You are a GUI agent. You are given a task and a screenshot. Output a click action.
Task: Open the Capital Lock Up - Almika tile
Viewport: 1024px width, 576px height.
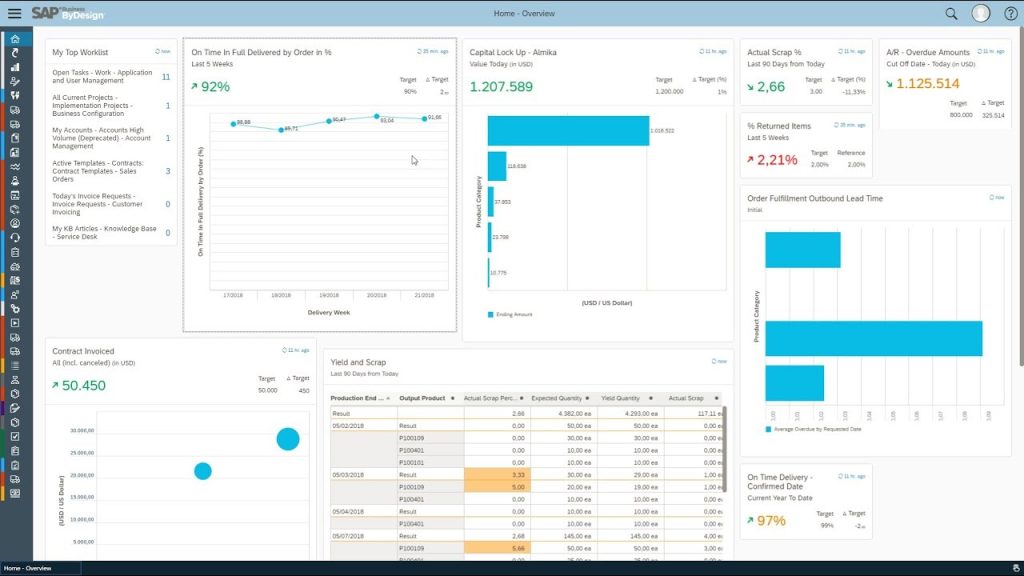(x=513, y=52)
